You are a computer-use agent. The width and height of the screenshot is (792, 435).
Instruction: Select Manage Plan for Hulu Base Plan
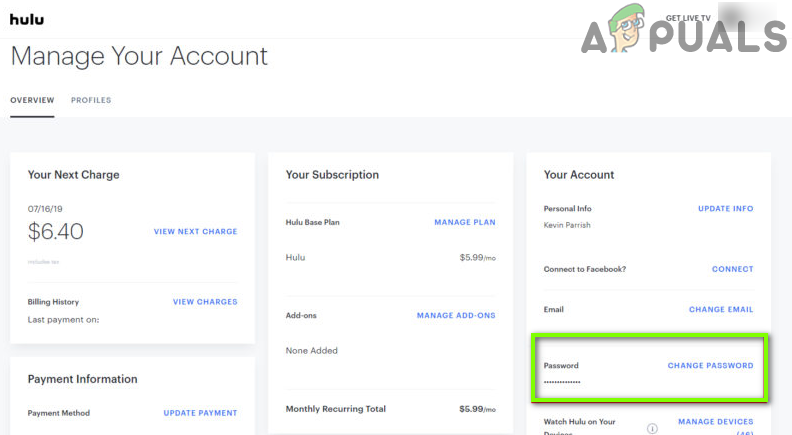464,222
